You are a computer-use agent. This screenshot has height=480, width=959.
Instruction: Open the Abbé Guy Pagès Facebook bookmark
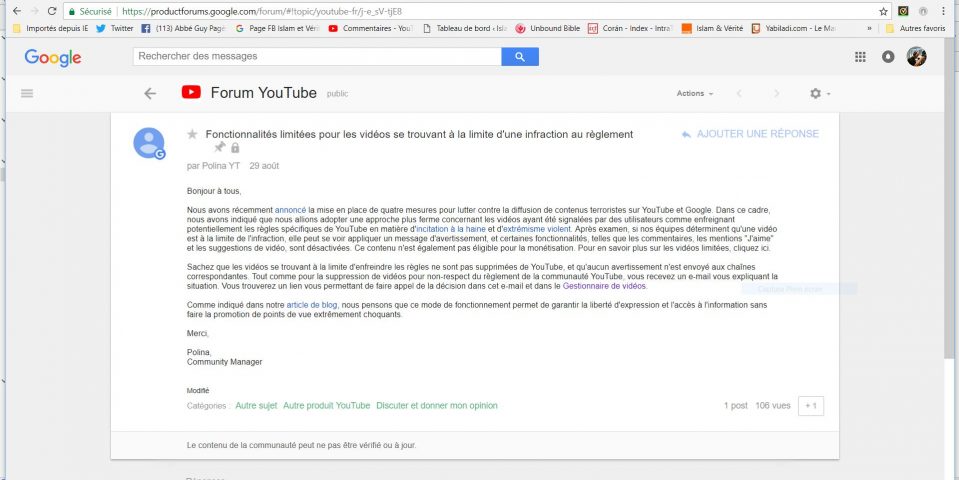[183, 28]
